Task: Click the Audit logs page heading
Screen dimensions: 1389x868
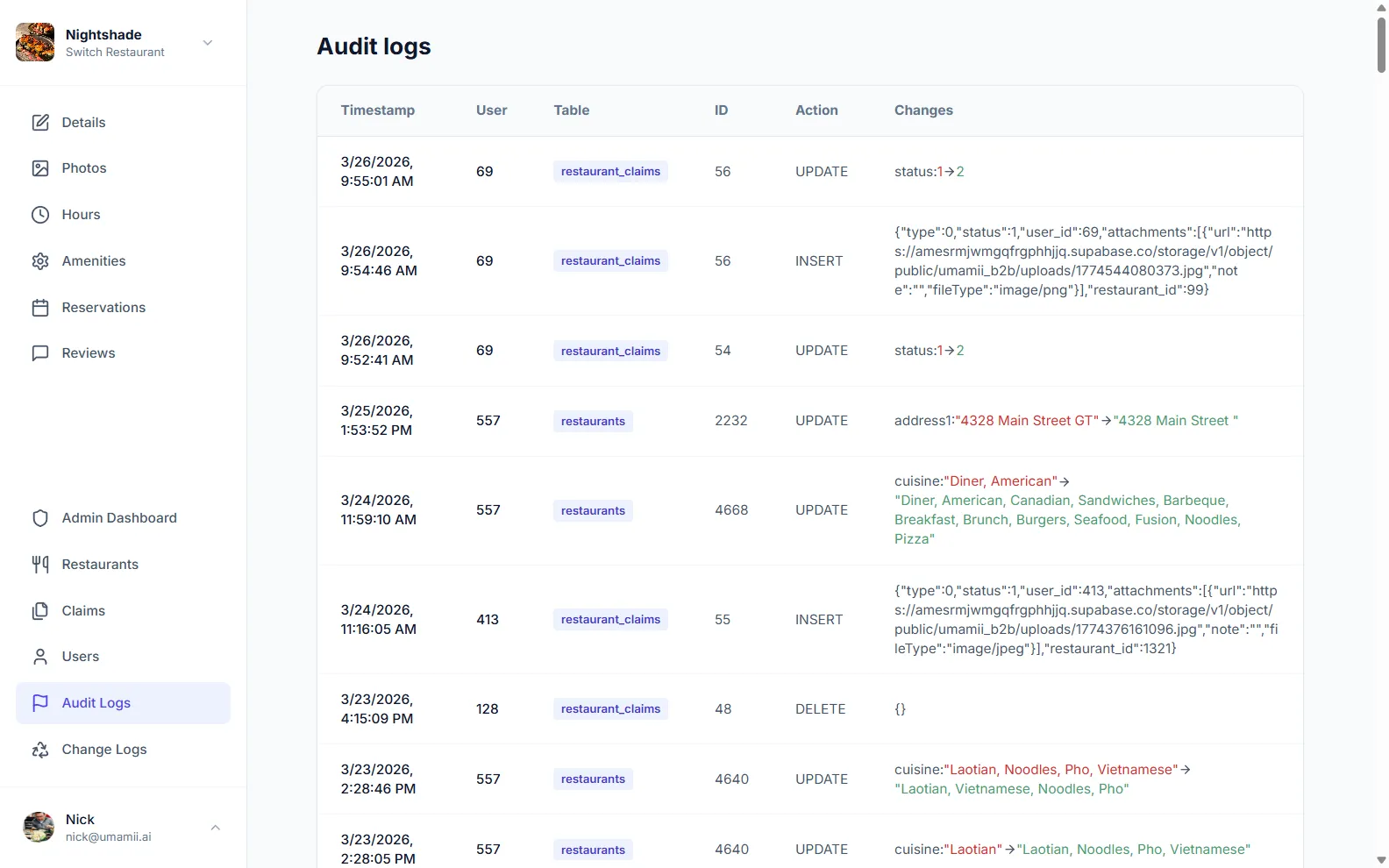Action: click(374, 46)
